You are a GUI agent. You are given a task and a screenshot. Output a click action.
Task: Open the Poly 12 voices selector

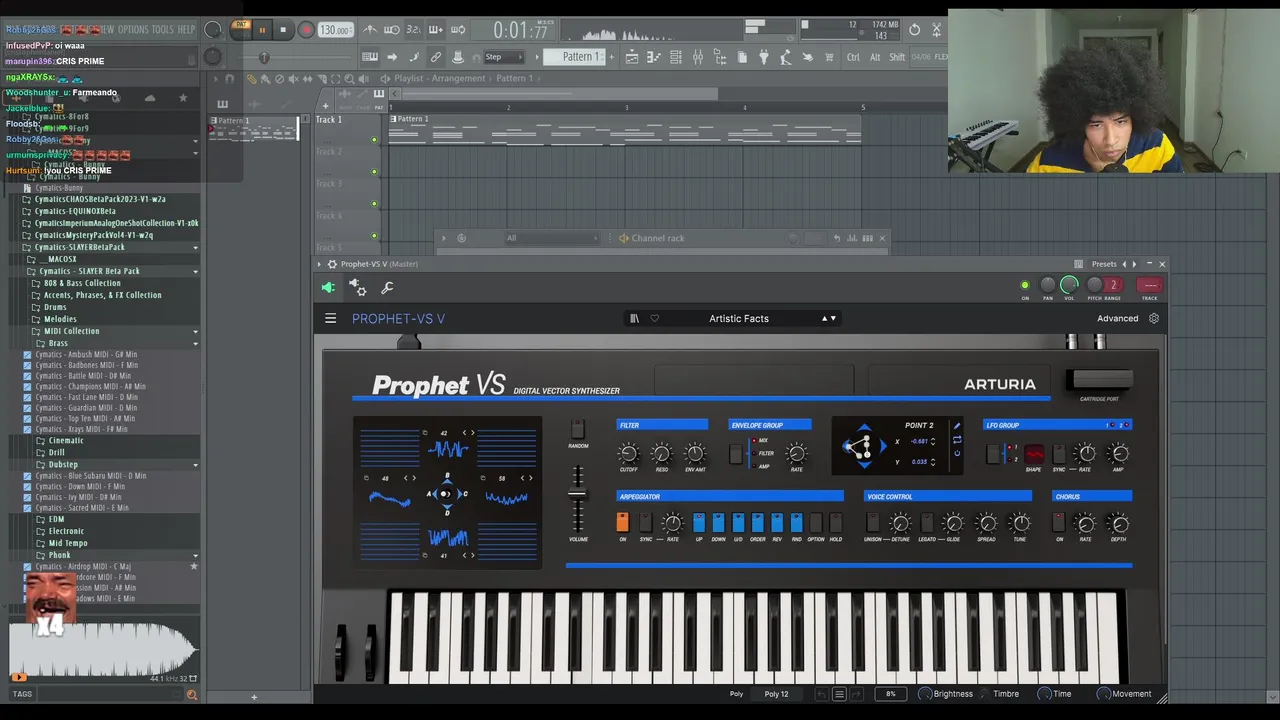click(776, 694)
